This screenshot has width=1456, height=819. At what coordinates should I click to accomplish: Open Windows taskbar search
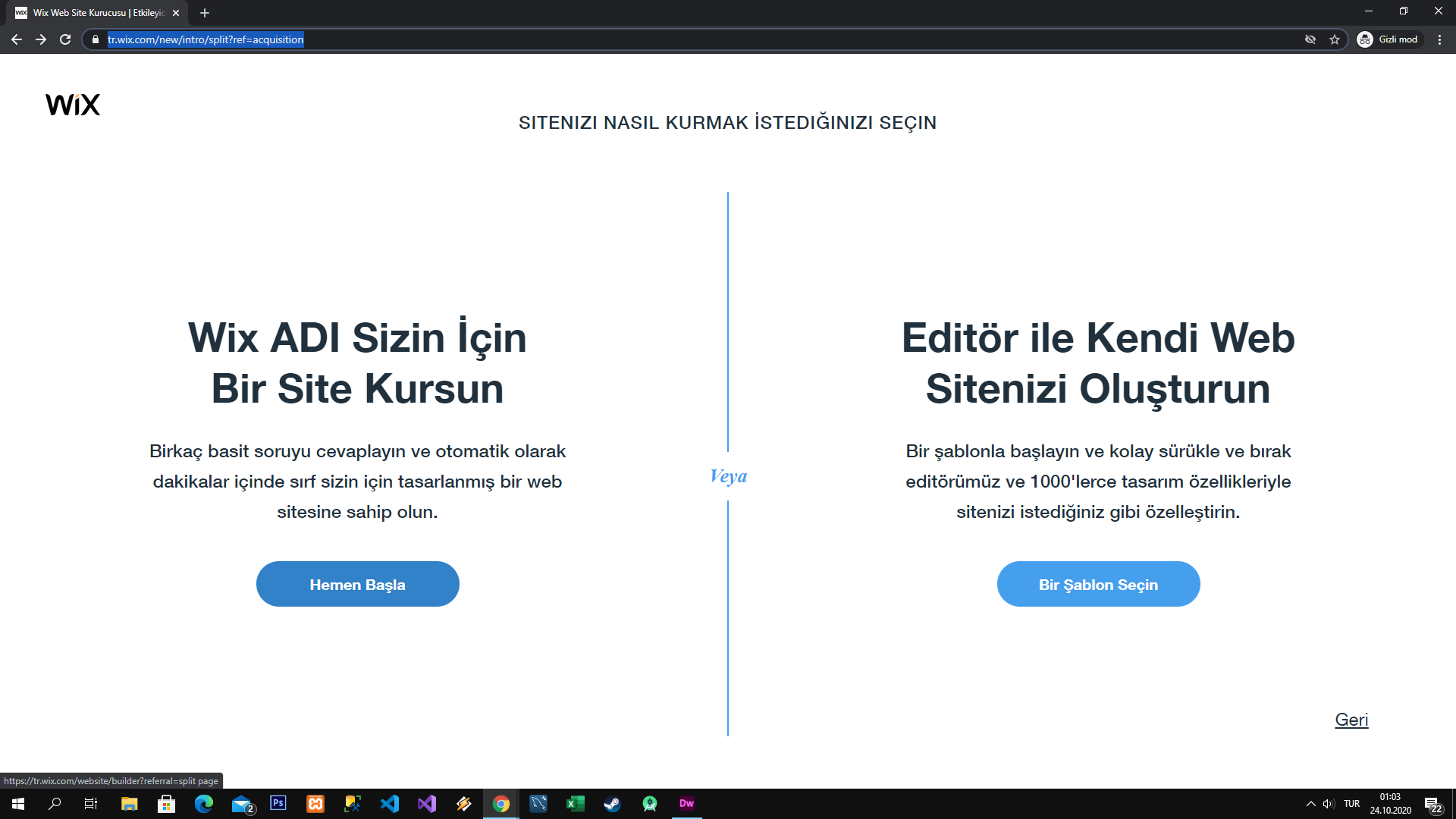point(55,804)
